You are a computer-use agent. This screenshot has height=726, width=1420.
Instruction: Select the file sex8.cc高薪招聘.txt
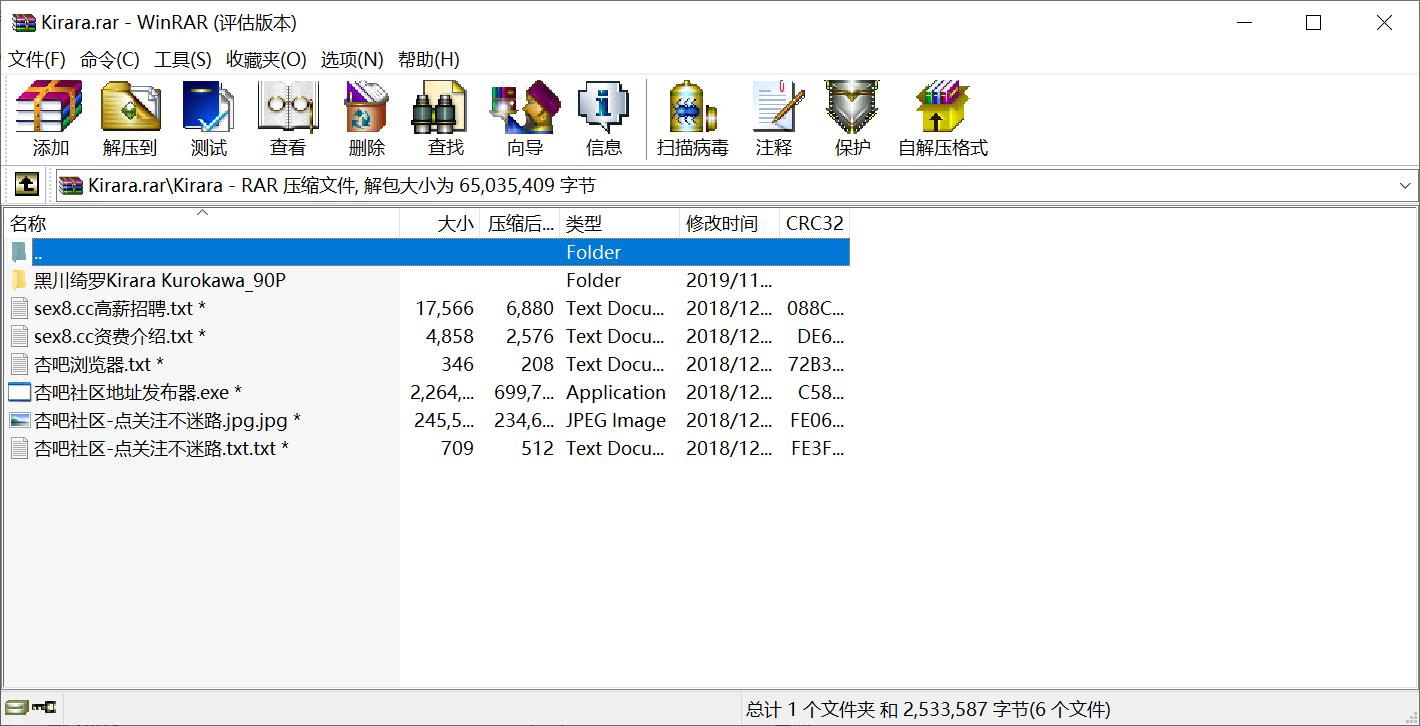[120, 308]
